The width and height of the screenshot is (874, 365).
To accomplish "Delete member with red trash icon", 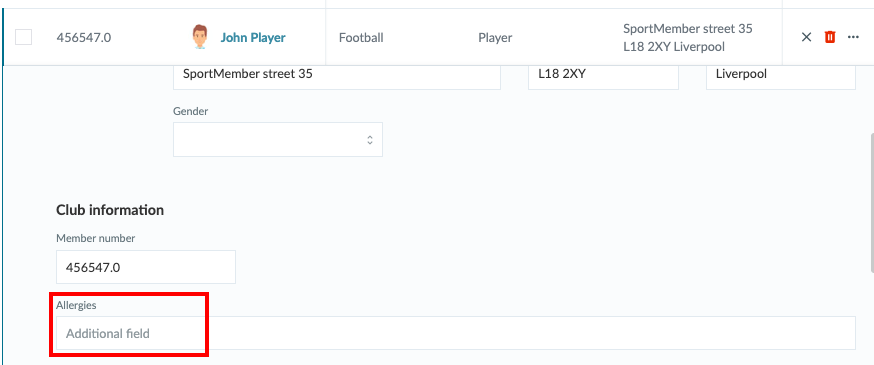I will [x=830, y=37].
